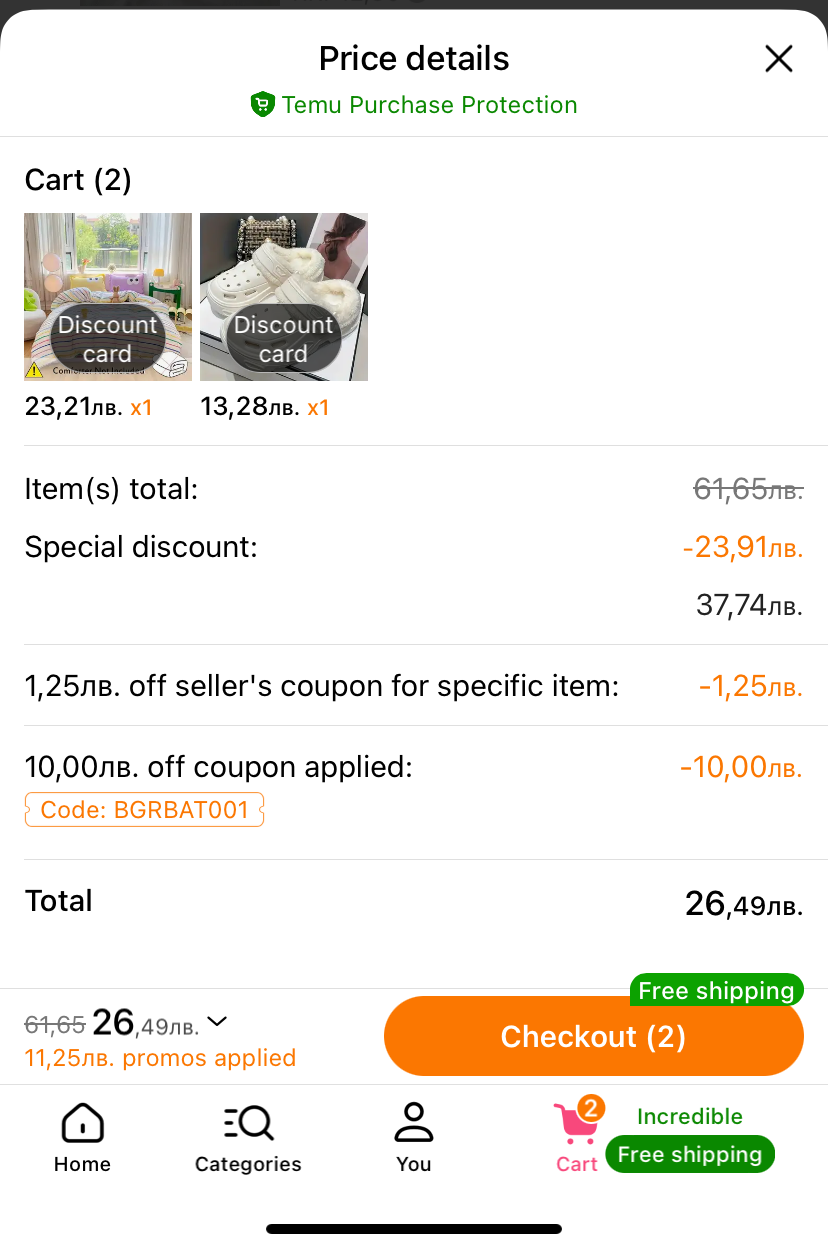This screenshot has height=1250, width=828.
Task: Switch to the You profile tab
Action: [413, 1138]
